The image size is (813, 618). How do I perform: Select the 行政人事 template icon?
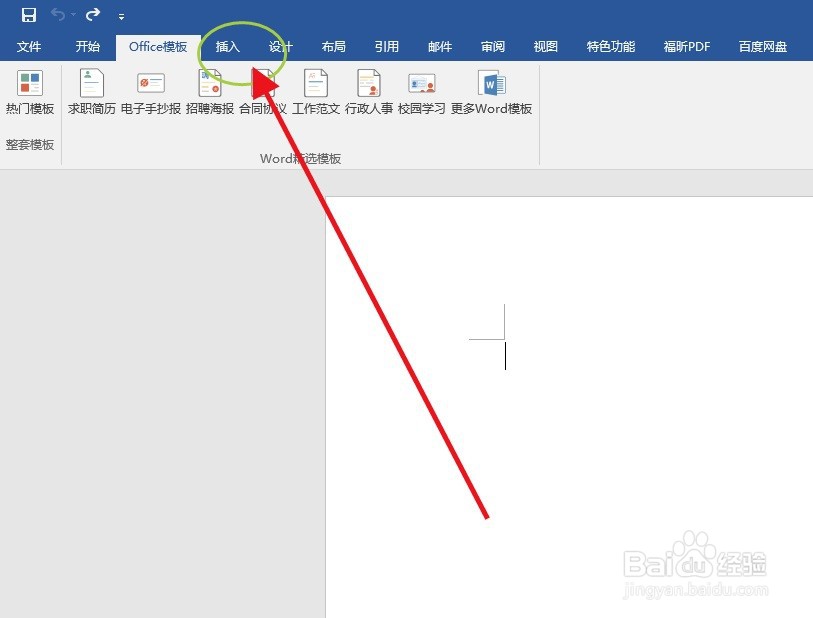(368, 91)
